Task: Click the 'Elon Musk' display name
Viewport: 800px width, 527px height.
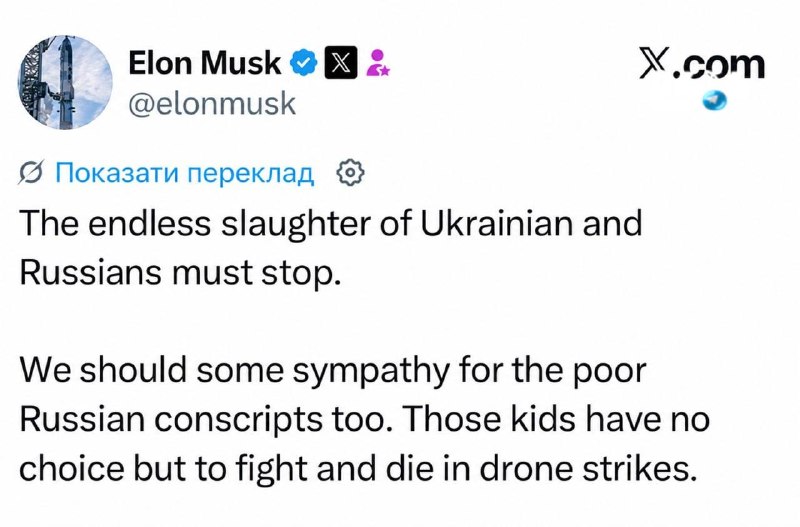Action: (x=204, y=63)
